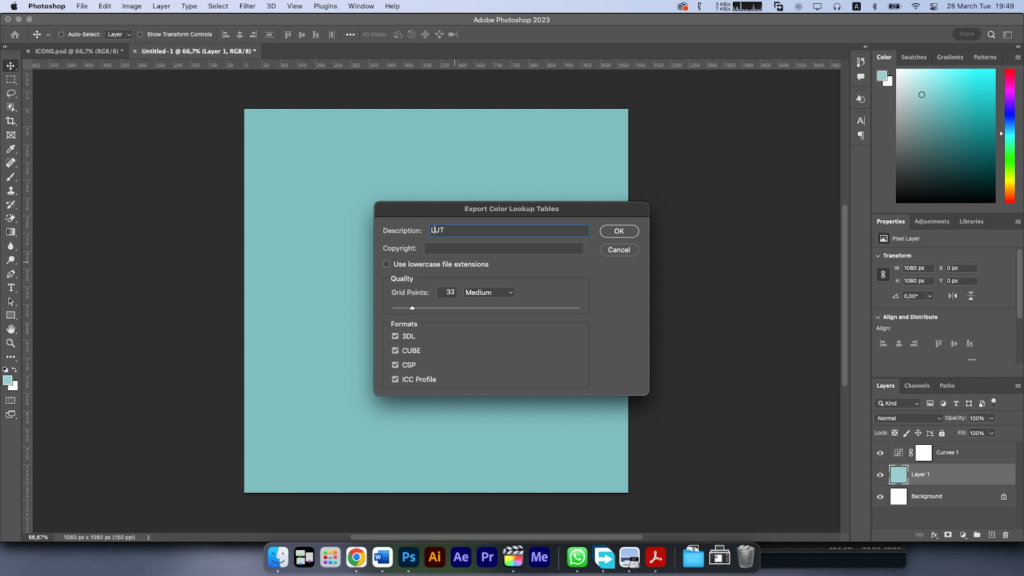This screenshot has width=1024, height=576.
Task: Select the Hand tool
Action: [10, 329]
